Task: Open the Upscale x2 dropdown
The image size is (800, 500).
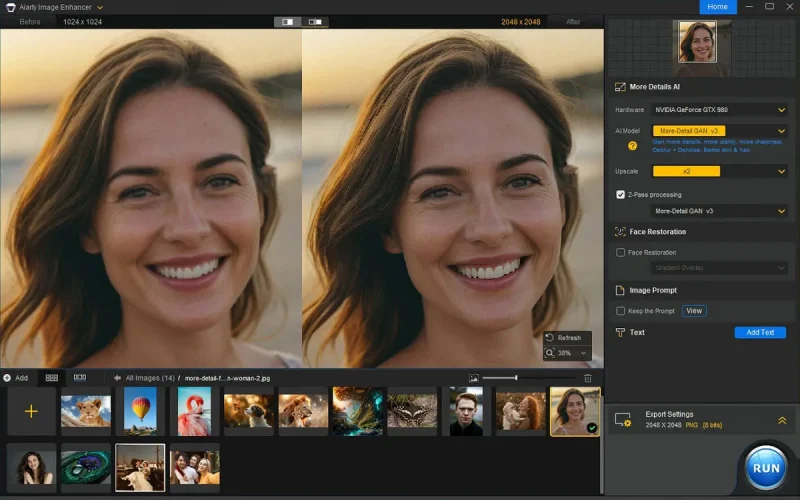Action: 719,171
